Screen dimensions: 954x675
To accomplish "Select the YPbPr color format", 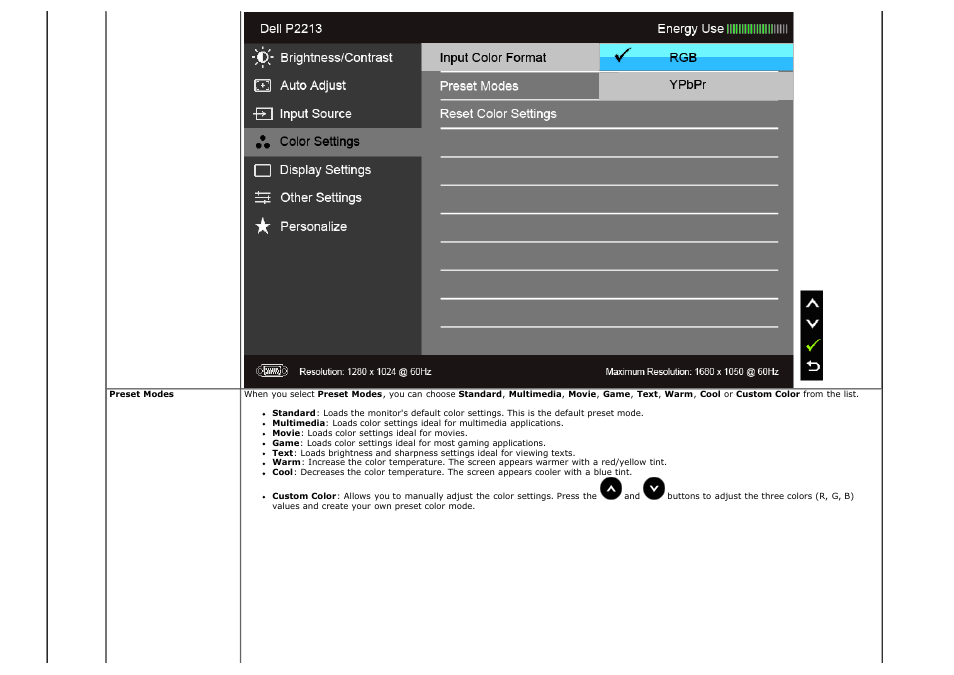I will click(696, 86).
